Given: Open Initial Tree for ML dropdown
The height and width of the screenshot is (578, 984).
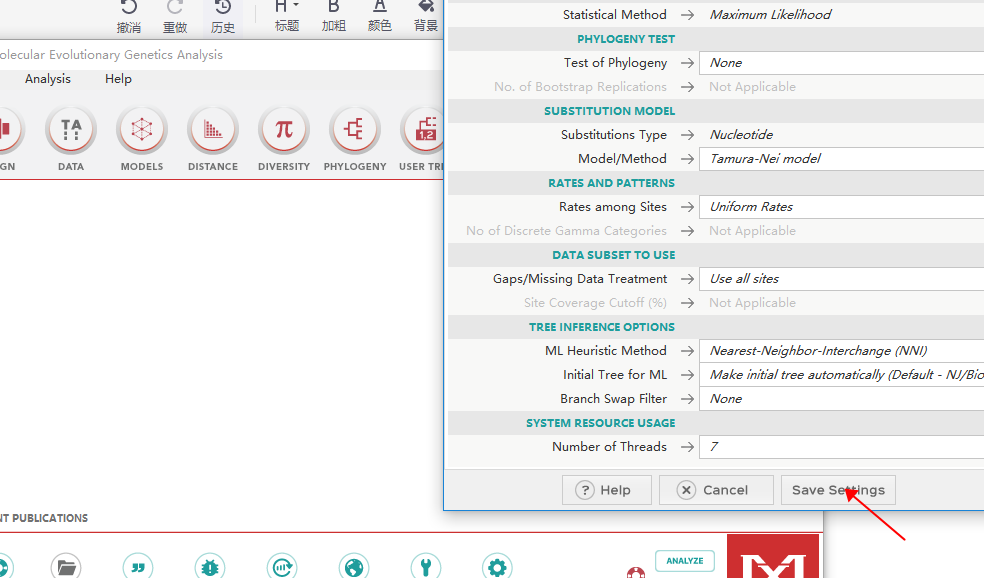Looking at the screenshot, I should coord(841,375).
